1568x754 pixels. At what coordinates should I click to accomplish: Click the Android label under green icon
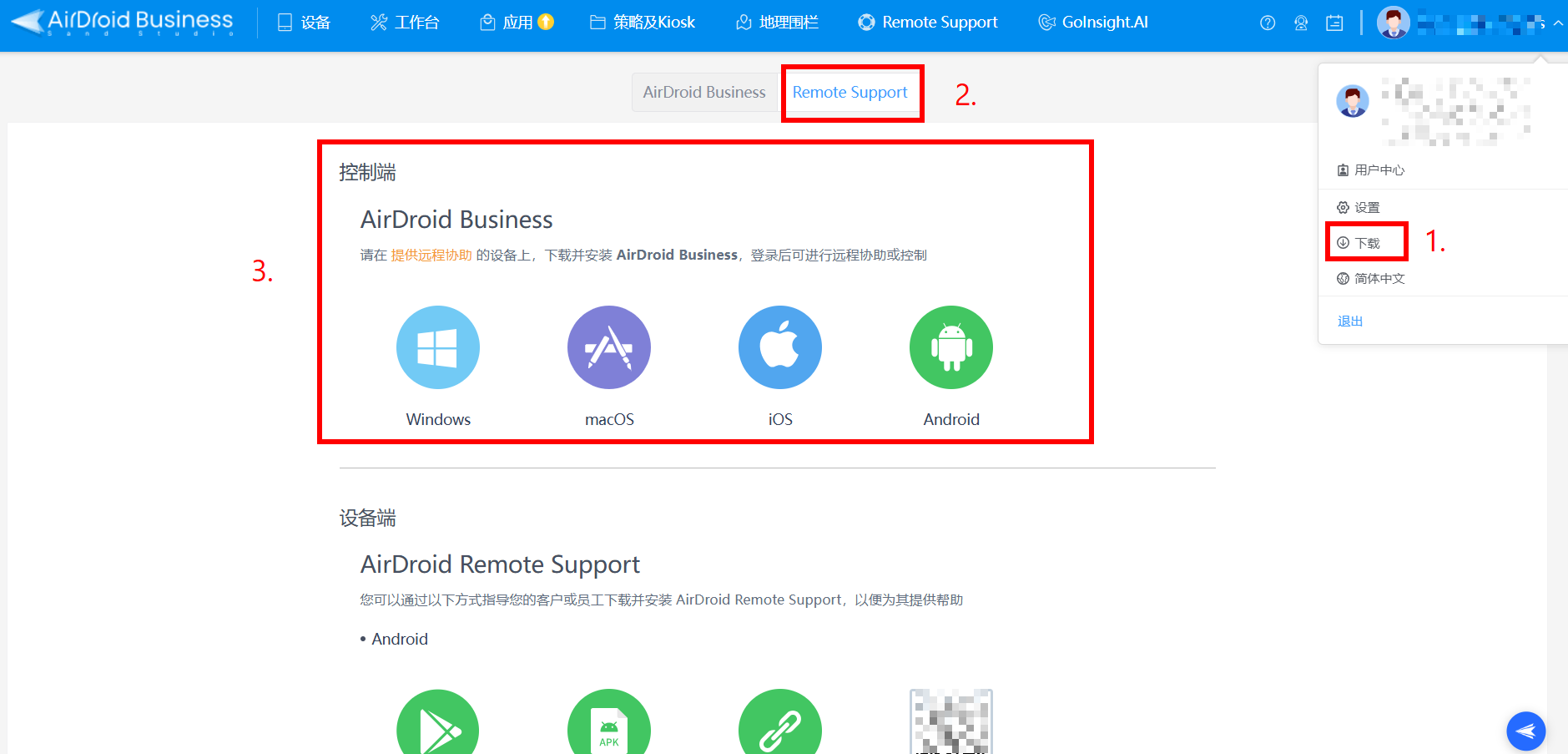[951, 419]
